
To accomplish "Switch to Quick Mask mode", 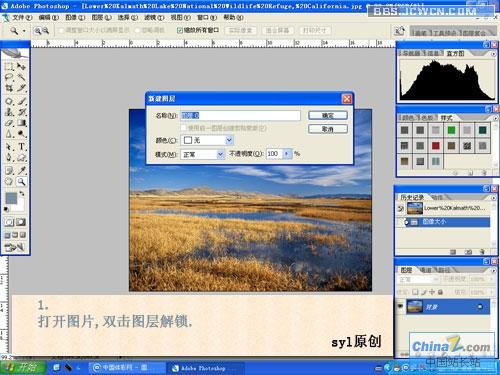I will pos(21,222).
